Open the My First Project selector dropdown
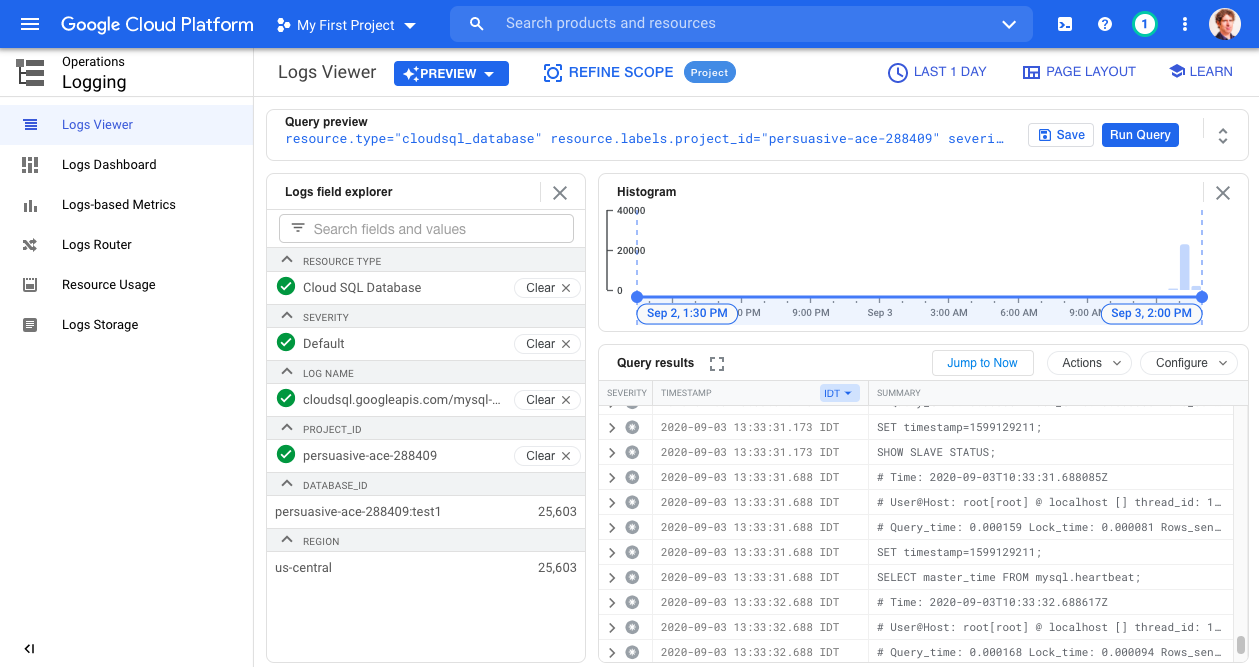 pos(346,25)
